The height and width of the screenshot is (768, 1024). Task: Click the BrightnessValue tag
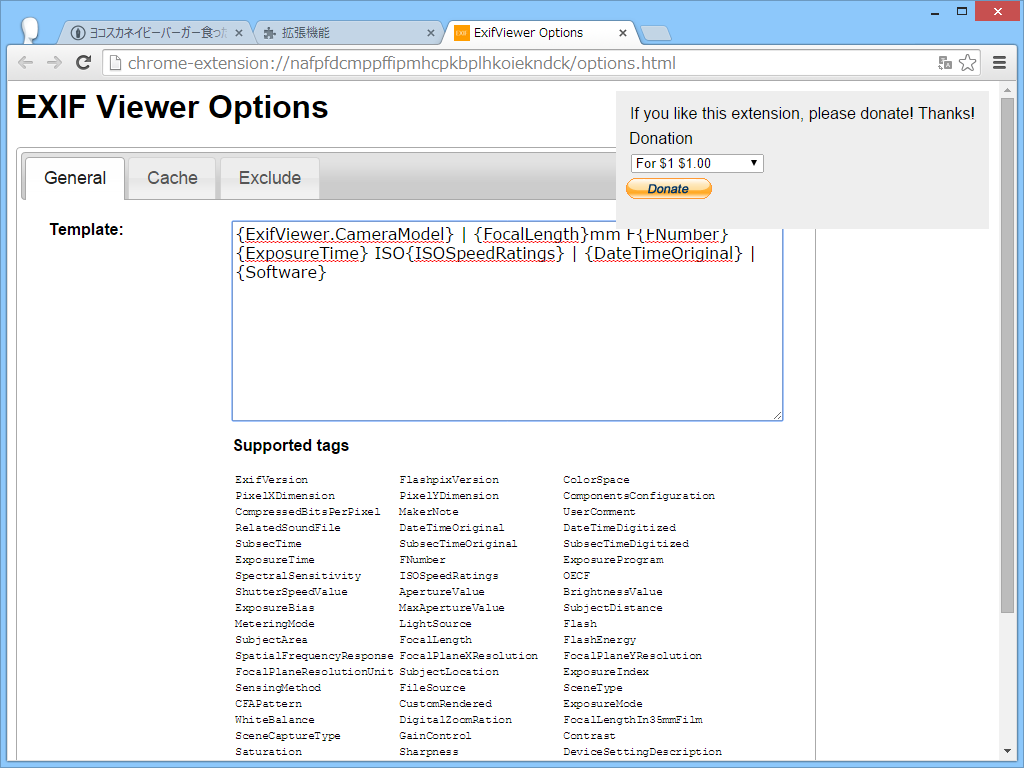point(613,592)
